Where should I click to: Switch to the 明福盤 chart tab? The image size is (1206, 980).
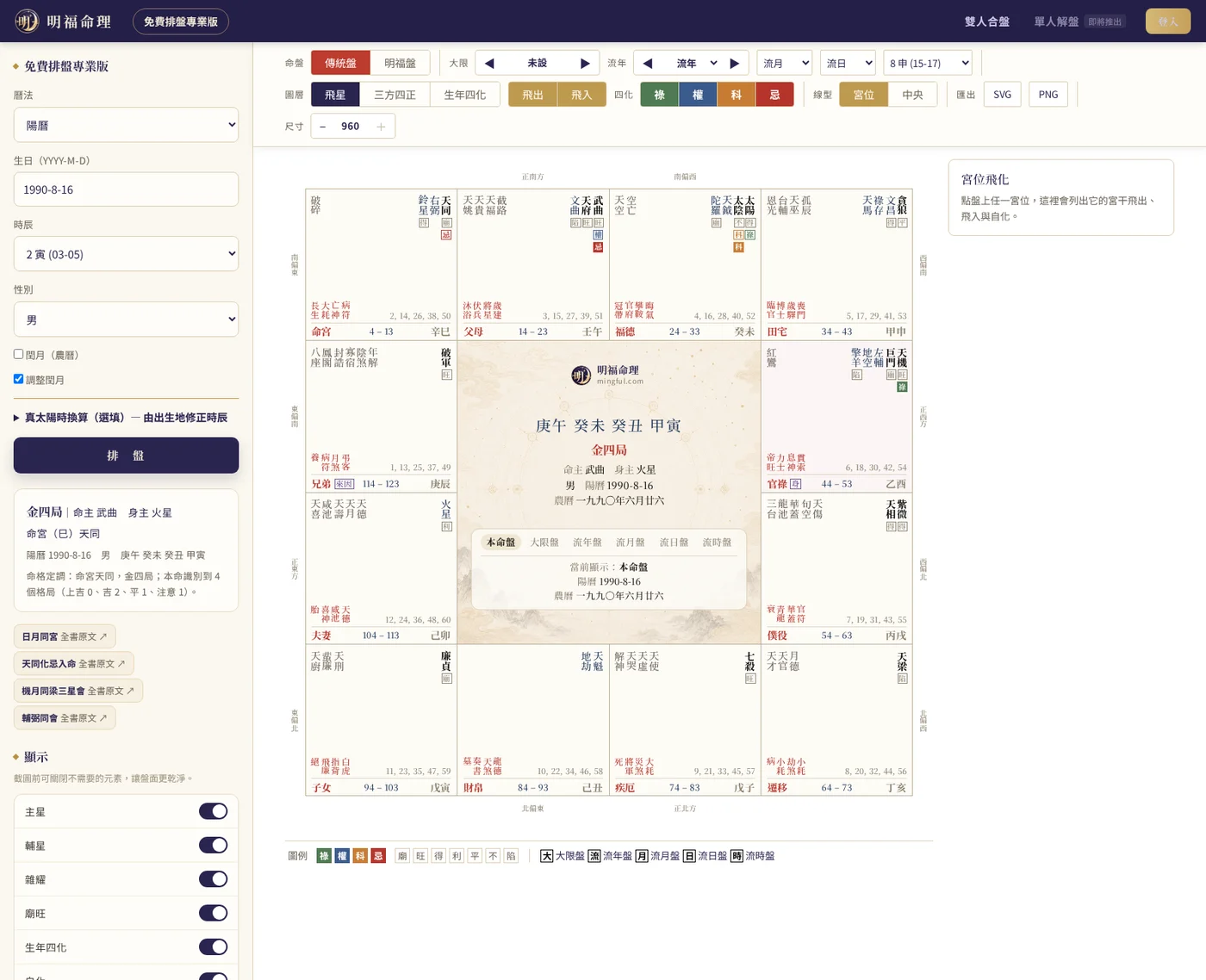tap(400, 63)
